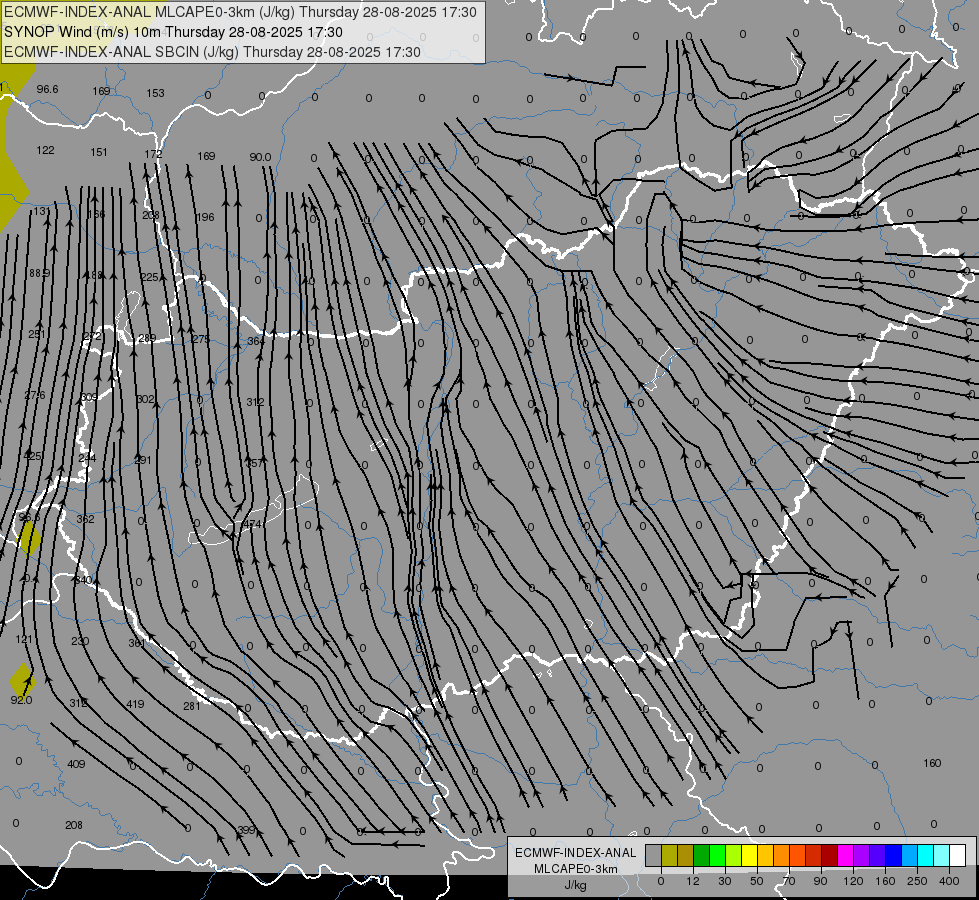This screenshot has height=900, width=979.
Task: Click the map value 302
Action: 145,399
